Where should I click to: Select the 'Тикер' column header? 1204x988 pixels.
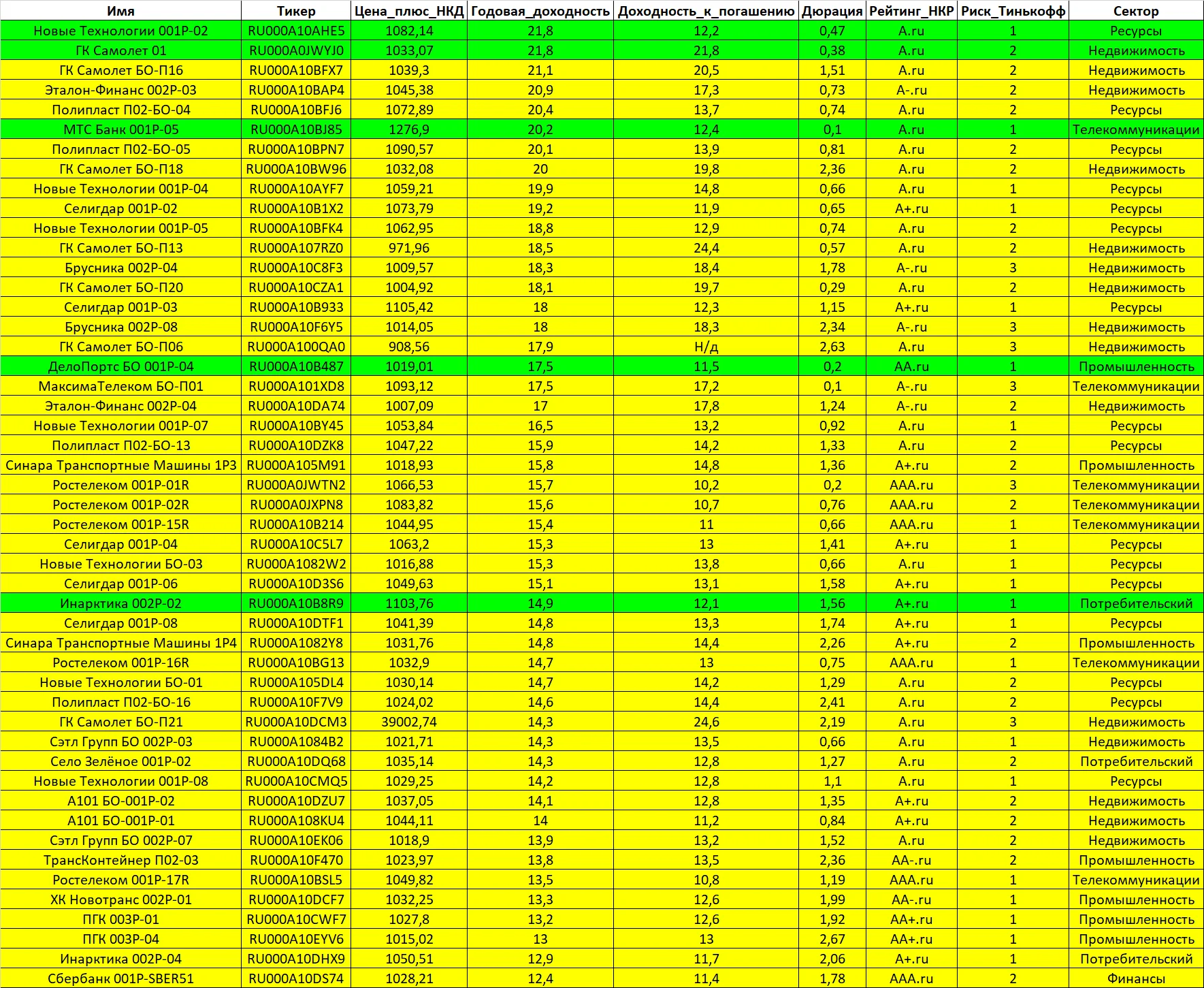pos(297,11)
